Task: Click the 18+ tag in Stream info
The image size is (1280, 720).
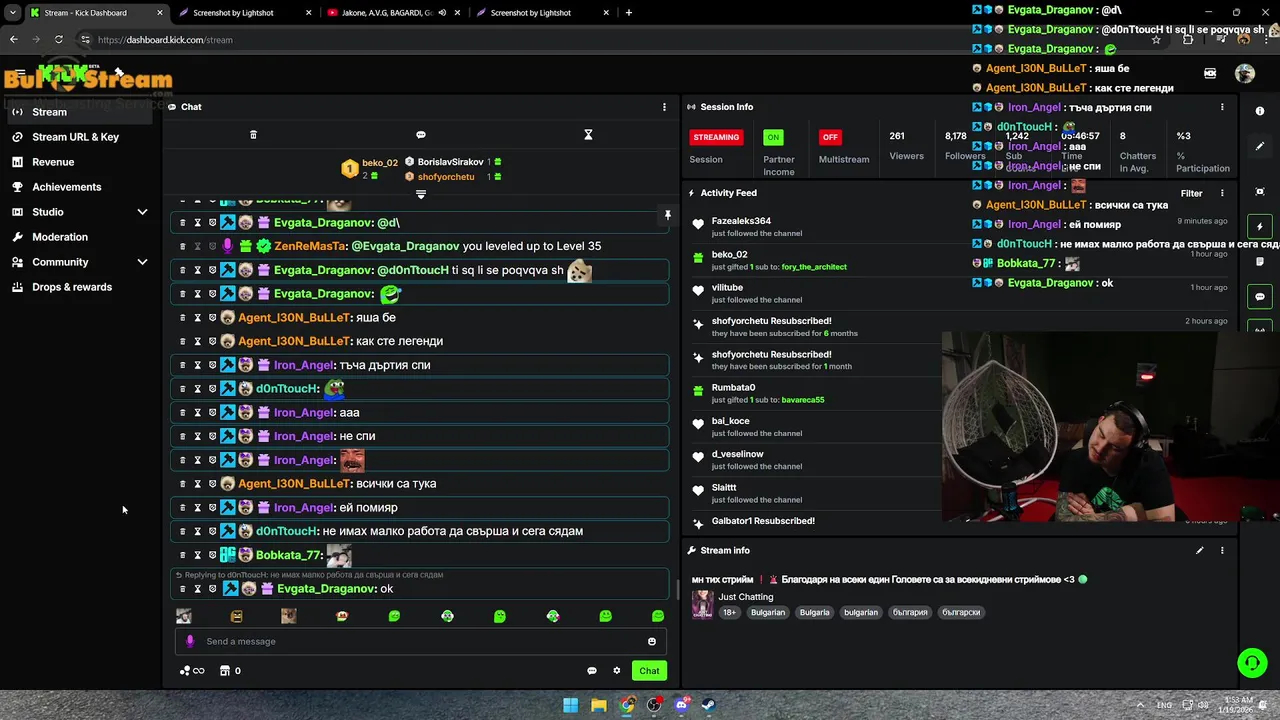Action: coord(729,612)
